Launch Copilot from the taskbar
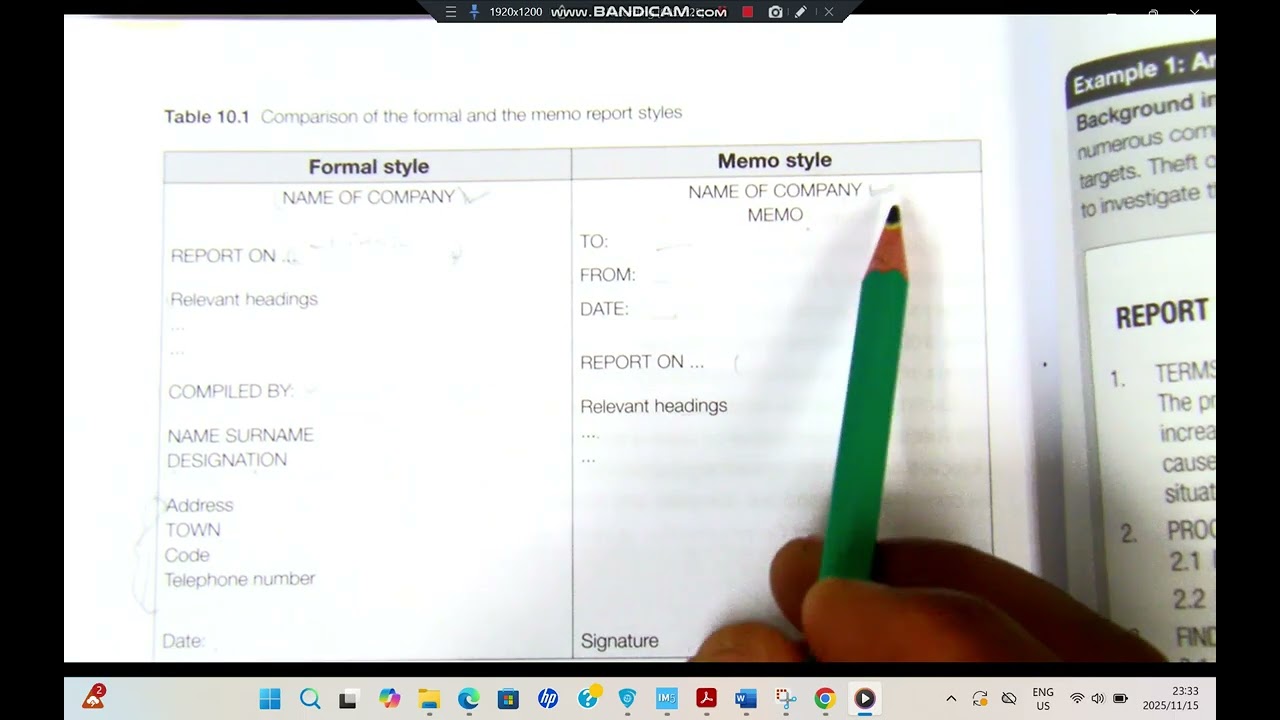This screenshot has width=1280, height=720. [x=389, y=698]
